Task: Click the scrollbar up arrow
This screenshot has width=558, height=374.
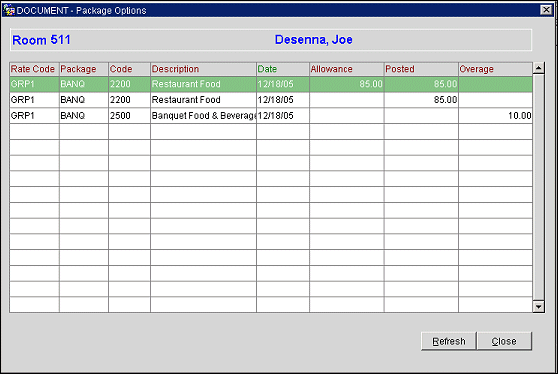Action: pos(538,68)
